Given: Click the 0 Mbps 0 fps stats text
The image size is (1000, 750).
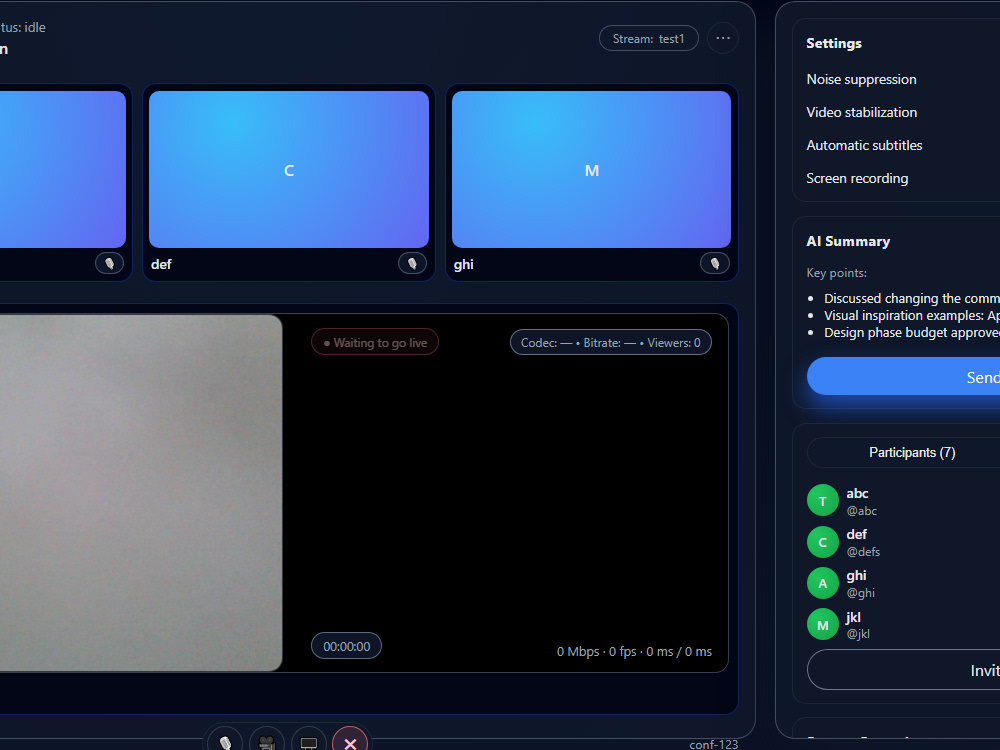Looking at the screenshot, I should (x=634, y=651).
